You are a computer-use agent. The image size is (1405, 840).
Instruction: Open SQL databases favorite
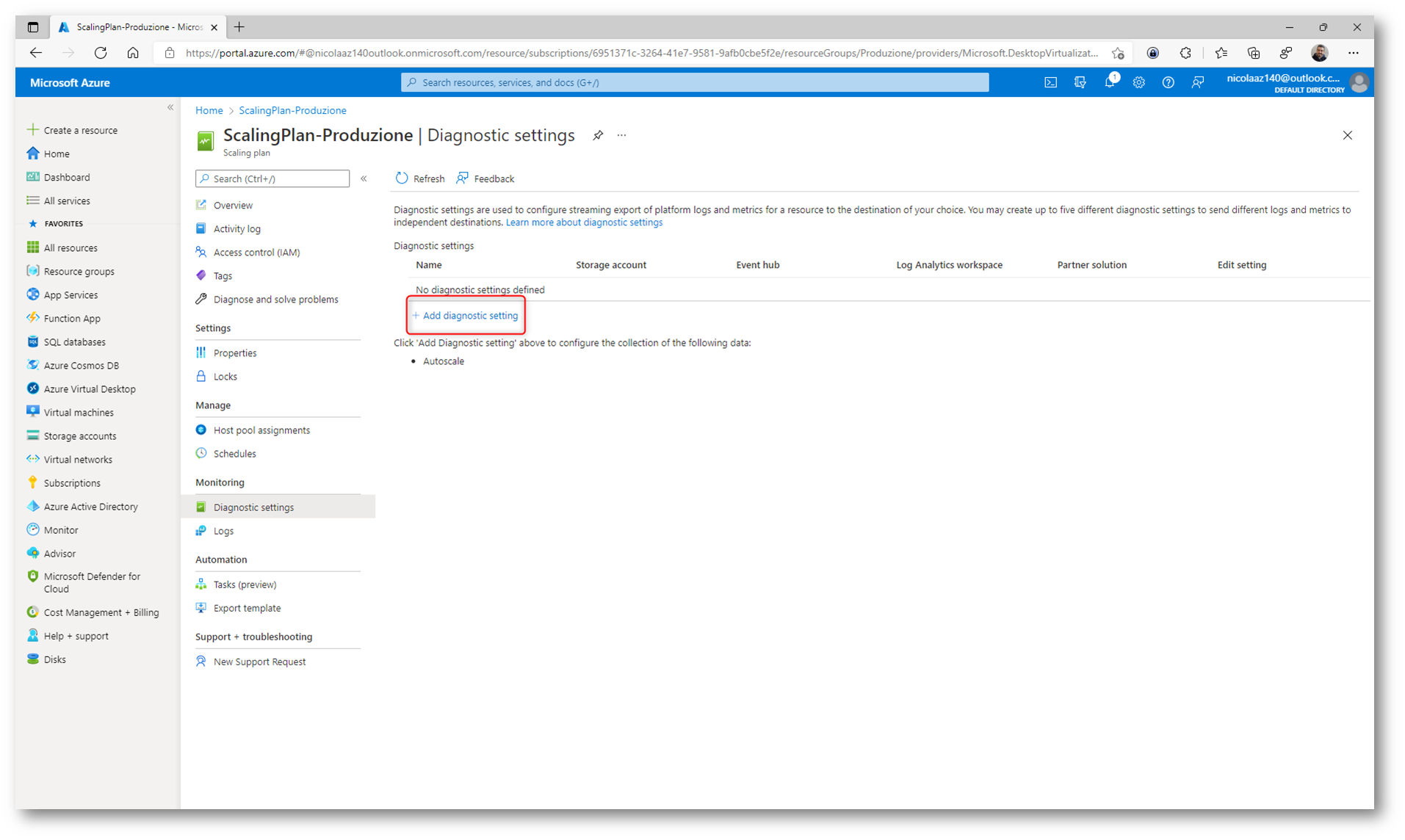click(74, 342)
